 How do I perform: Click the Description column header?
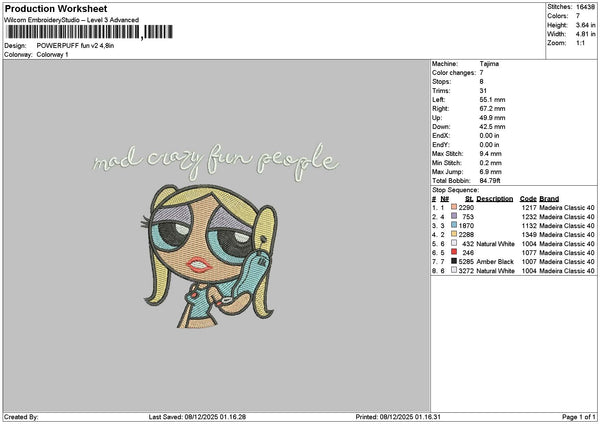tap(494, 199)
